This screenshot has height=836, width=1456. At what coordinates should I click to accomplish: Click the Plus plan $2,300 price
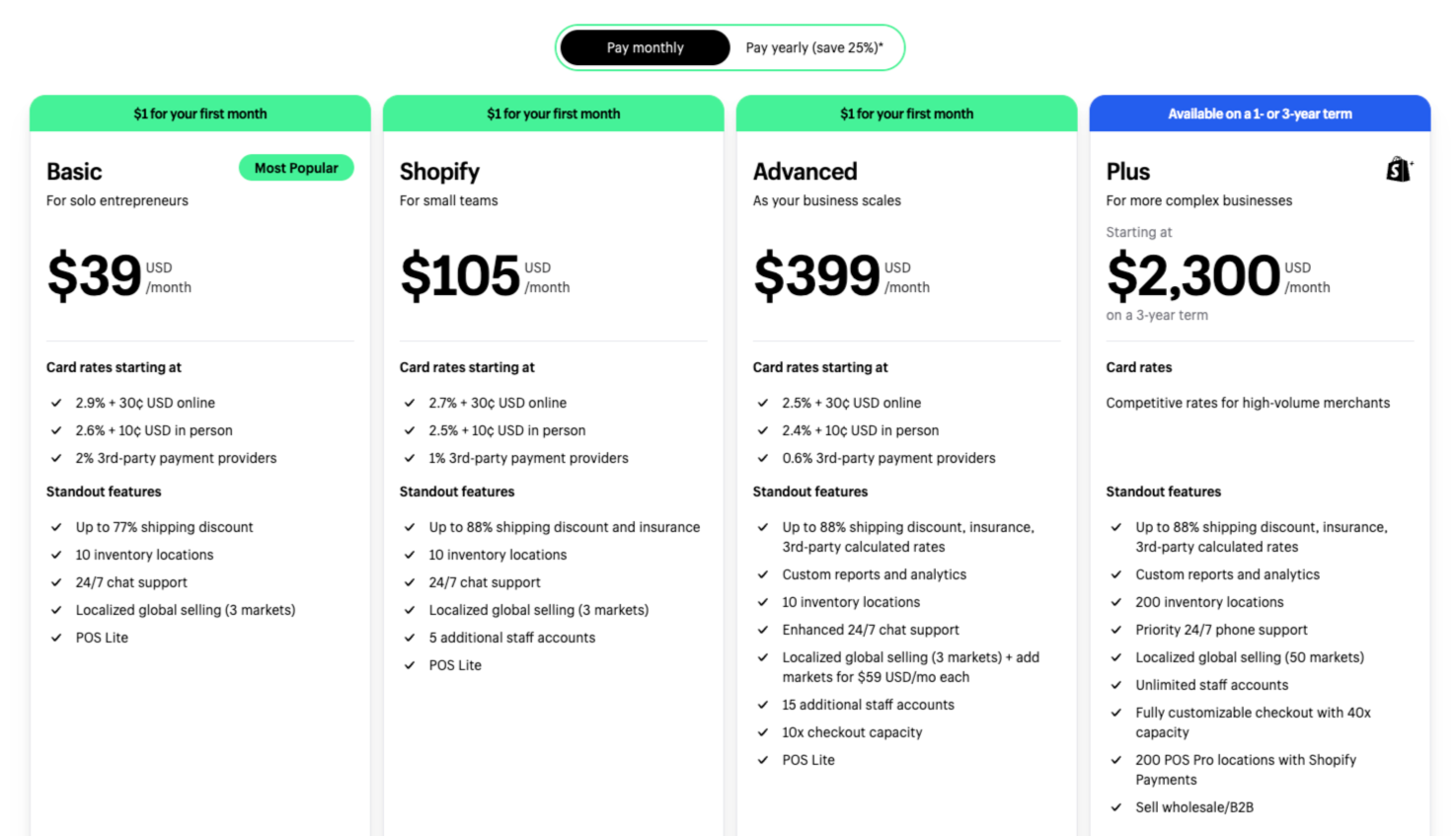(x=1218, y=275)
